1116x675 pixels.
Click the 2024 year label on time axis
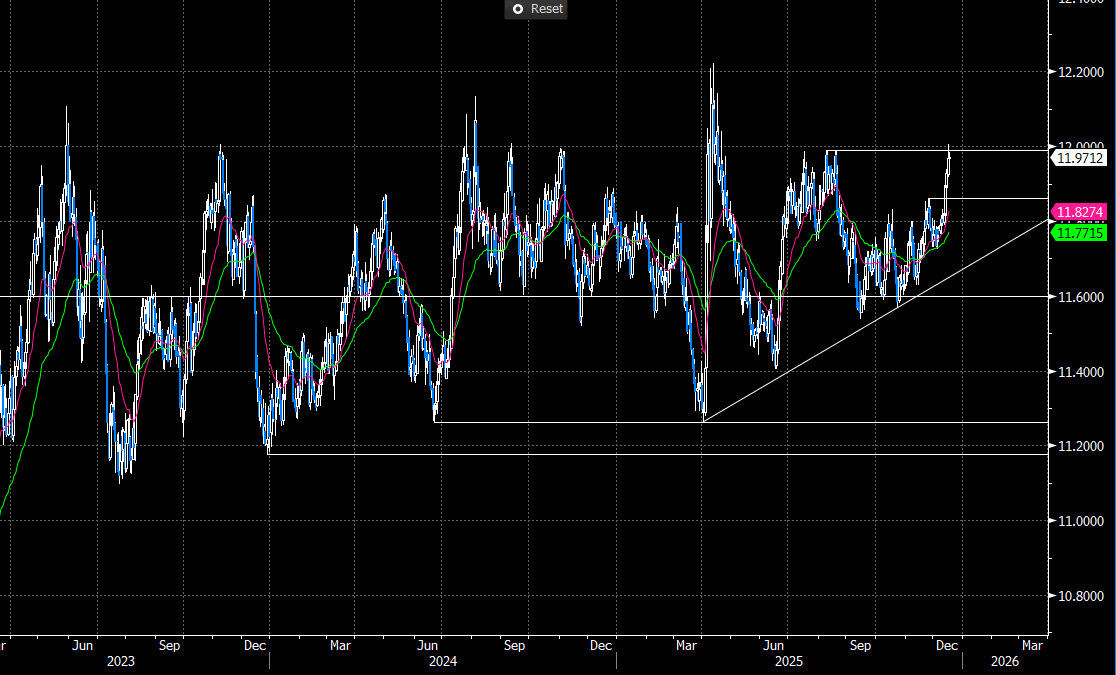[x=443, y=661]
